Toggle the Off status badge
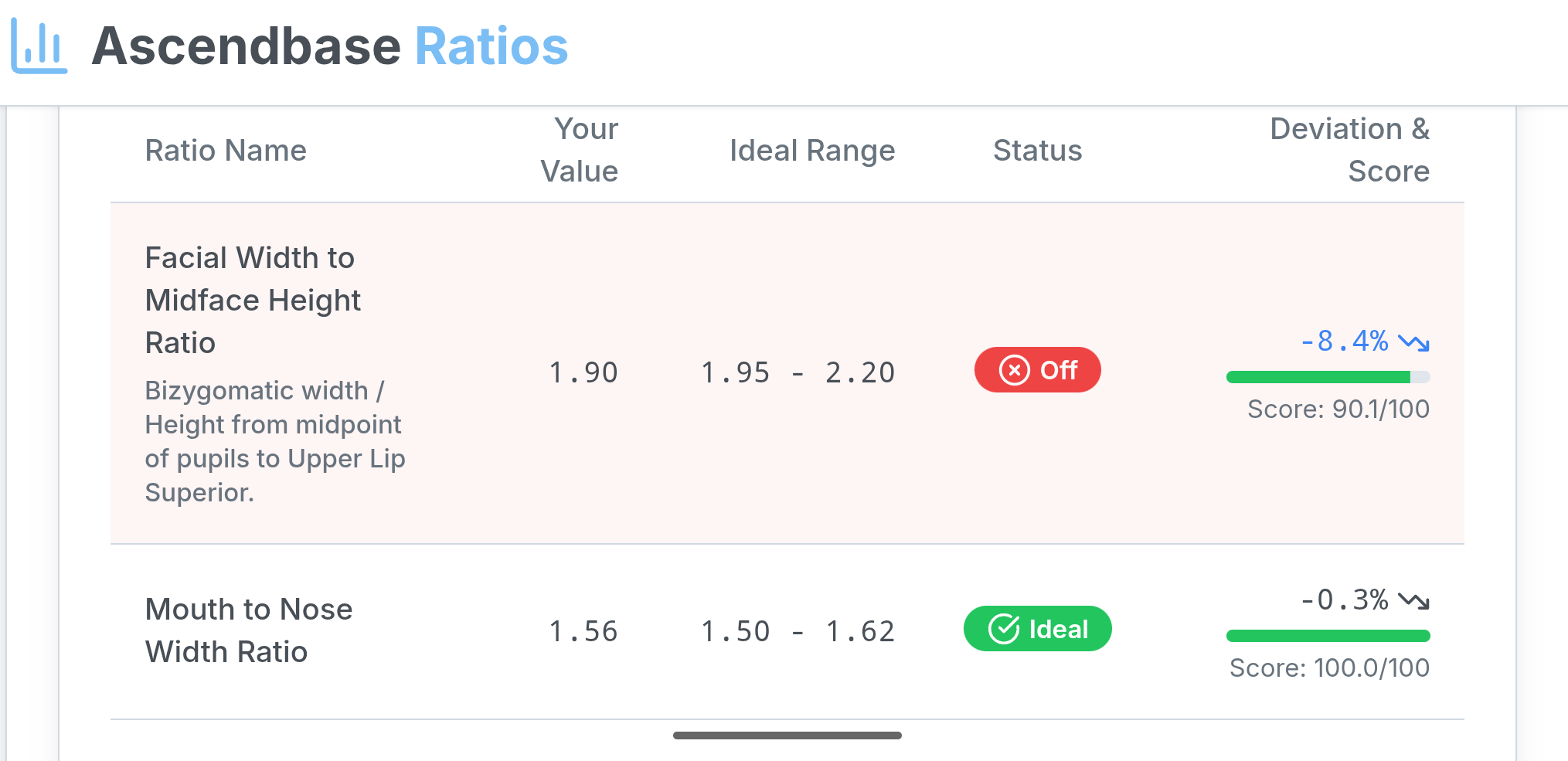 coord(1037,370)
